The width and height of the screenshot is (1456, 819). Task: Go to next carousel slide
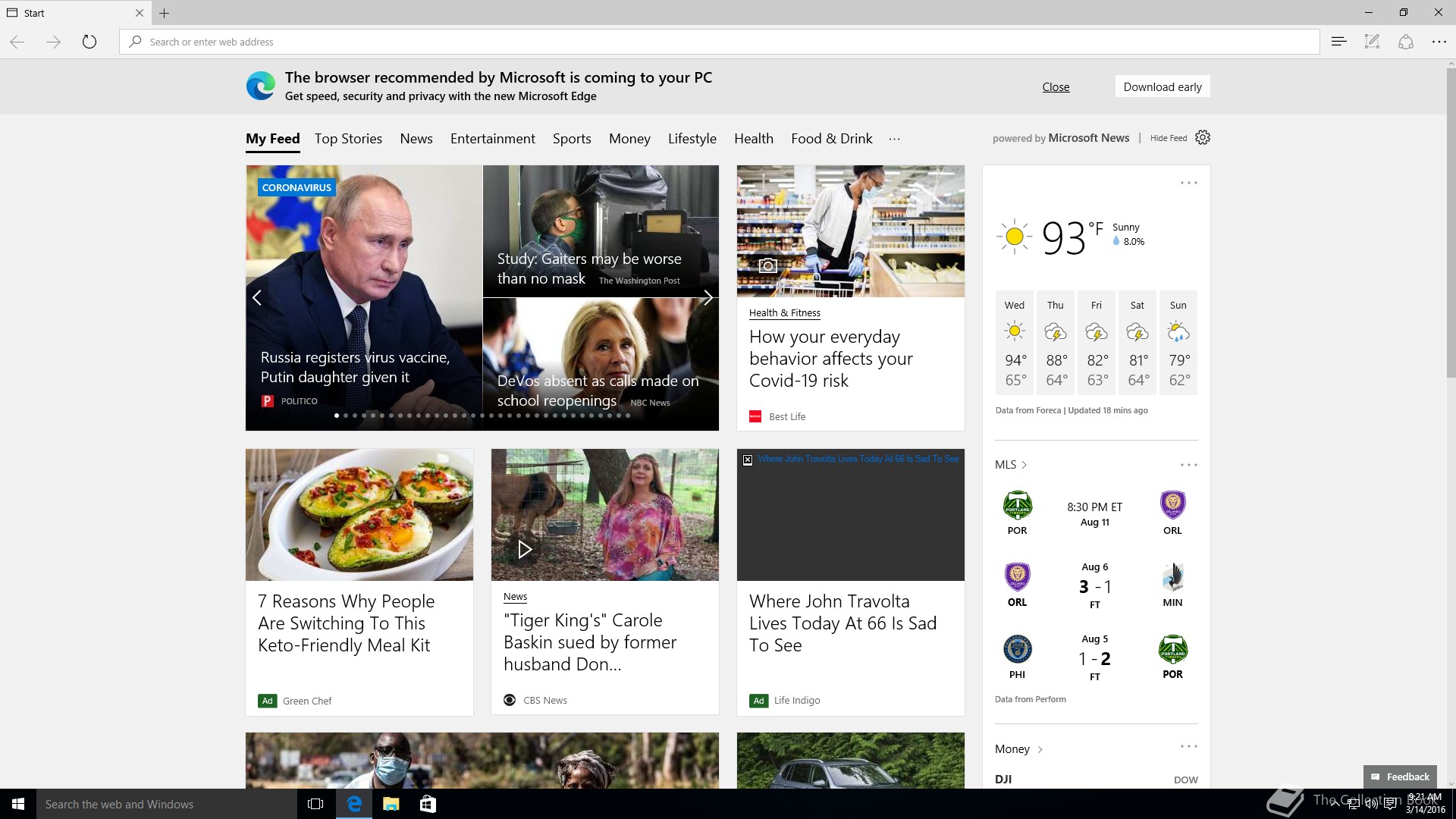(708, 298)
